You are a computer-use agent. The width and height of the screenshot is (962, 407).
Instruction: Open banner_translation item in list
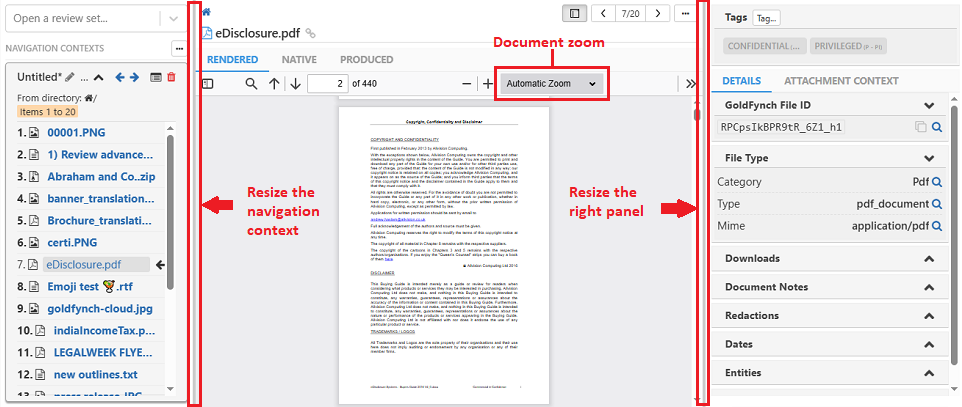point(101,198)
